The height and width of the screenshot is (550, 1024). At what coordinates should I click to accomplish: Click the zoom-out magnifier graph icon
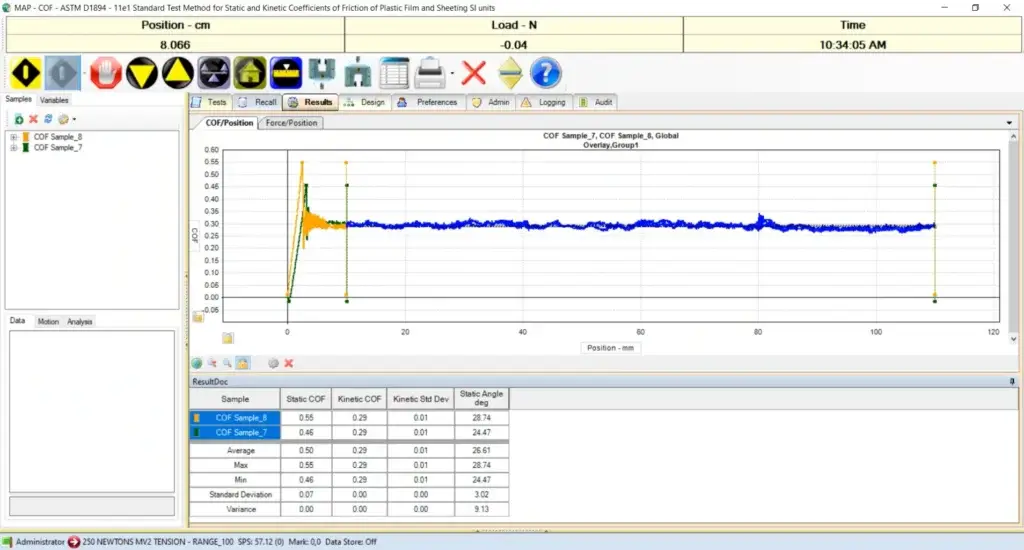(227, 363)
